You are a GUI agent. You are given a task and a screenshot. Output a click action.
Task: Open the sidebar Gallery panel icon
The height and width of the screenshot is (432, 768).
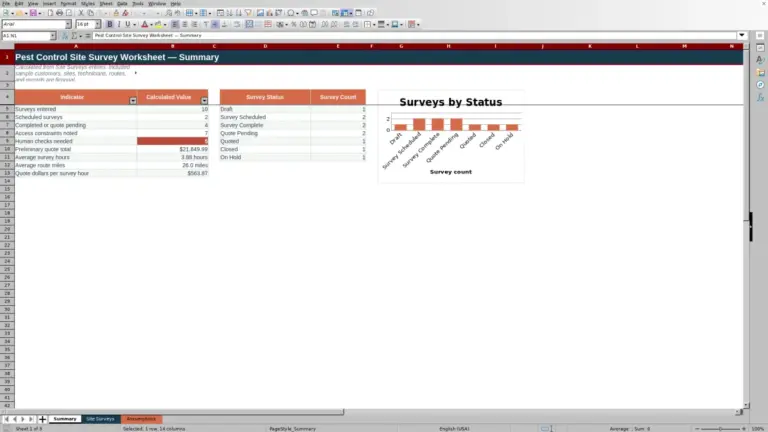pyautogui.click(x=760, y=72)
